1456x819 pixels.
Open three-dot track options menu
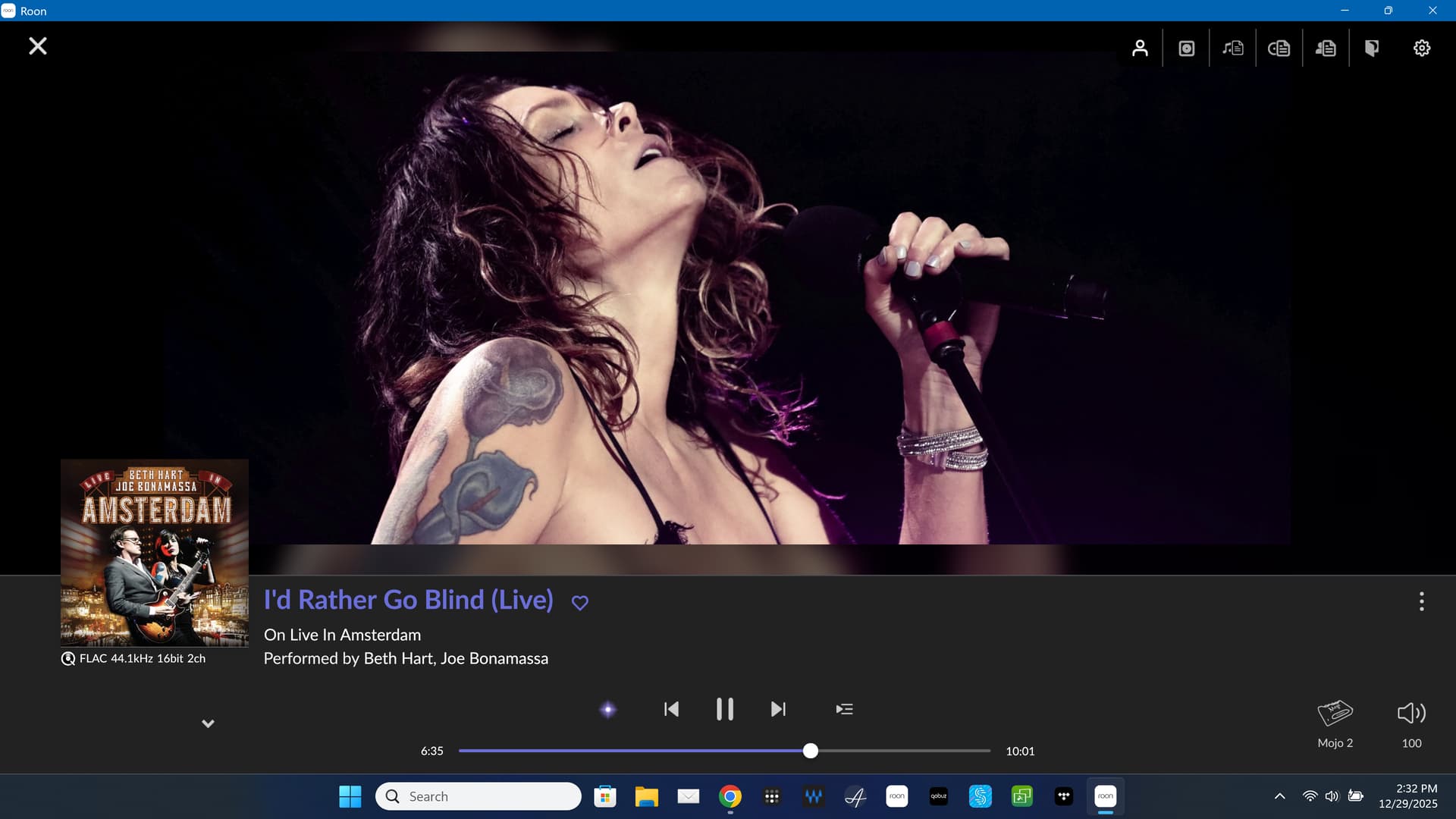pyautogui.click(x=1421, y=602)
